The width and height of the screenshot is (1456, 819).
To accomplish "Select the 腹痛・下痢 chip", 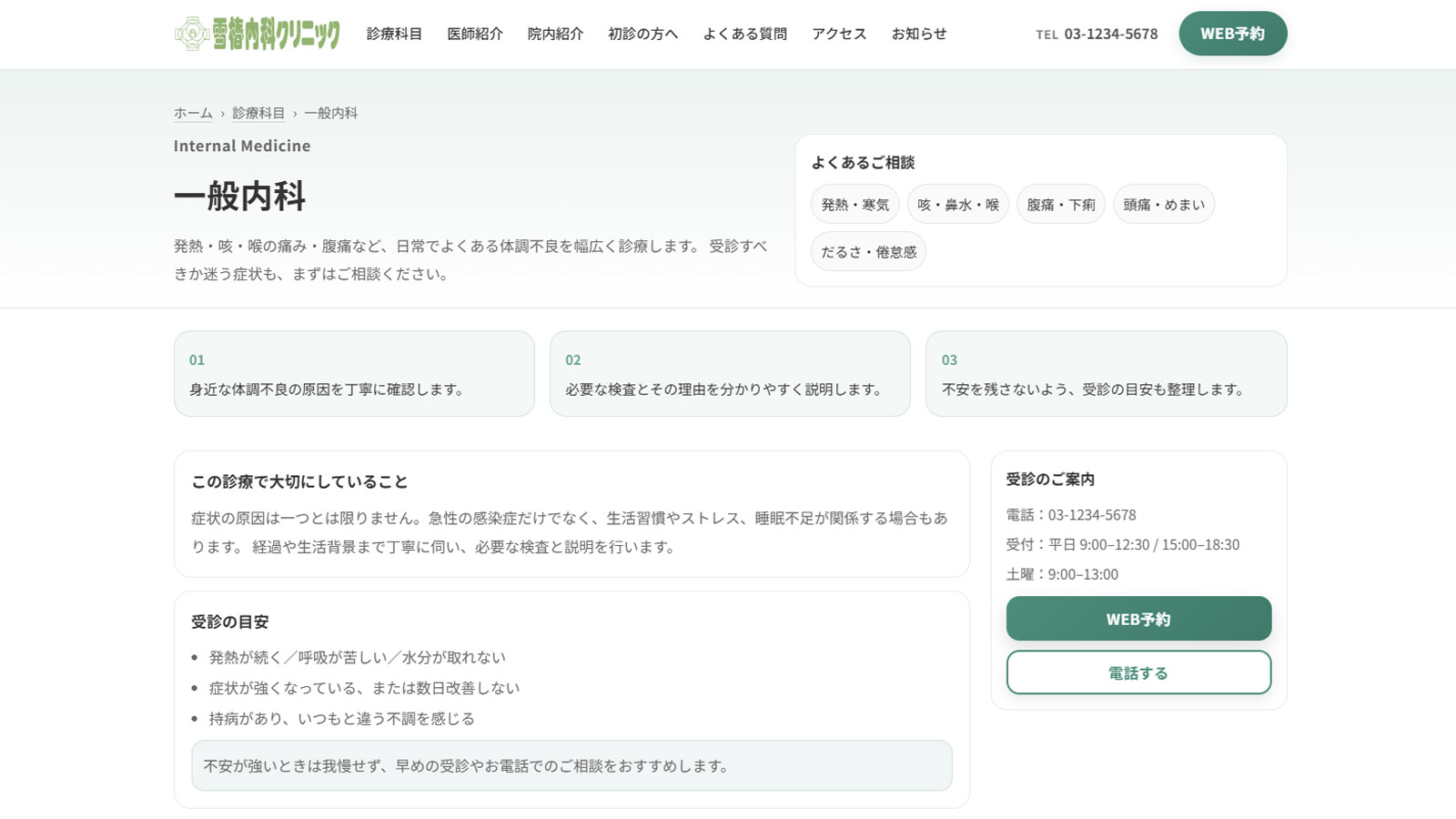I will [x=1060, y=205].
